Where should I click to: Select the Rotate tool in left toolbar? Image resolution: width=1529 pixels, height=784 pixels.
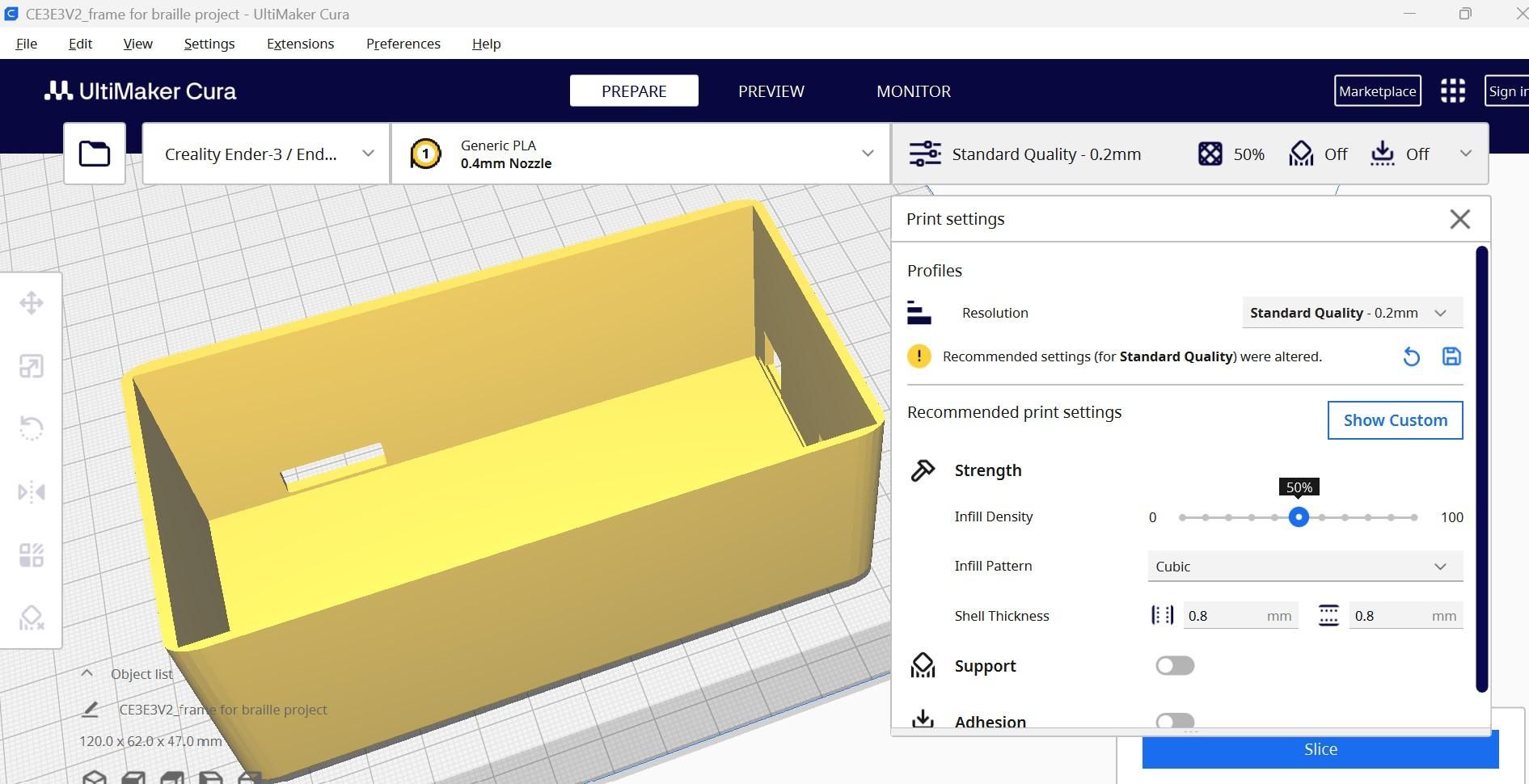click(32, 428)
